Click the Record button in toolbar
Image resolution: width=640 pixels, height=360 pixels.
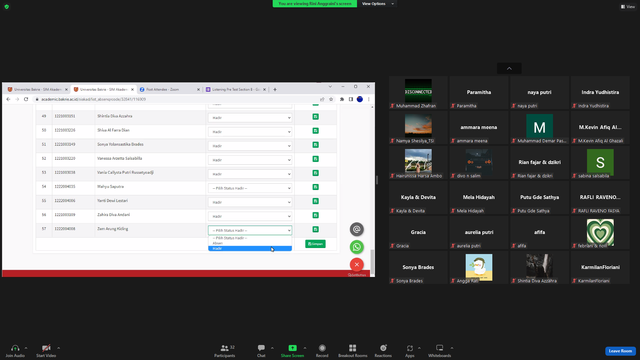pos(322,350)
